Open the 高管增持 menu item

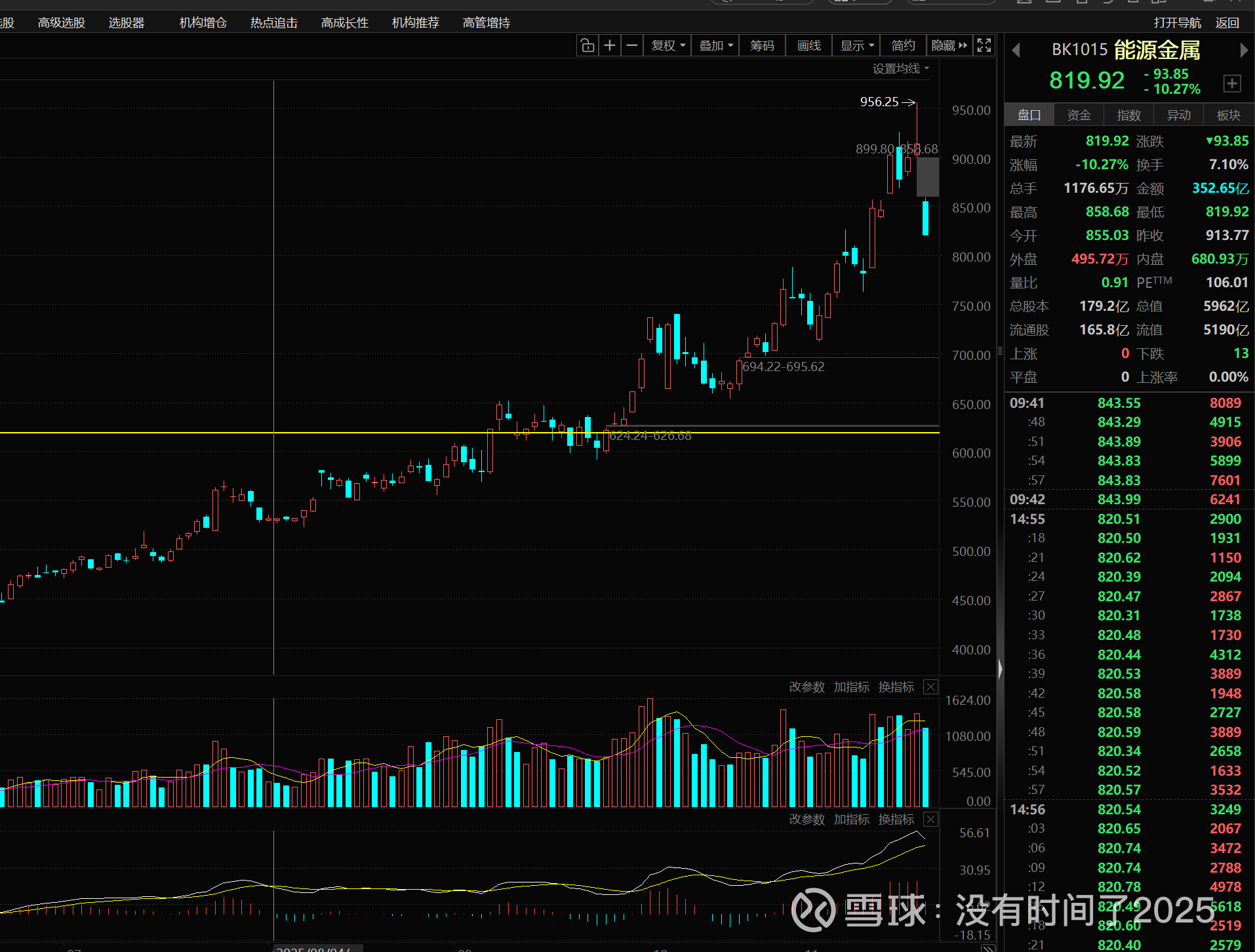(487, 23)
